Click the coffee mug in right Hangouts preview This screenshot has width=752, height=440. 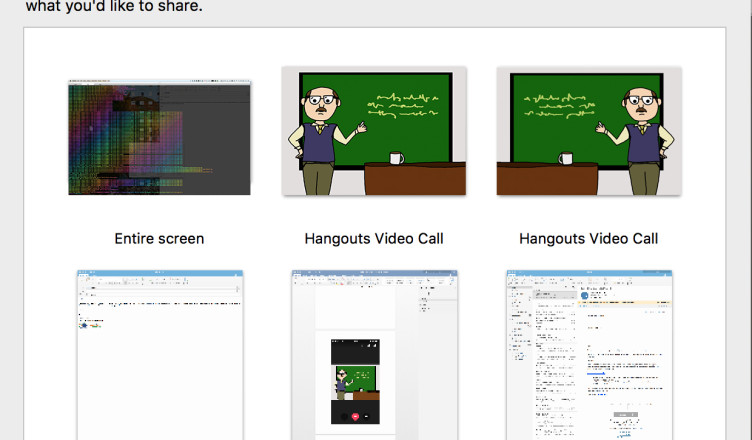click(566, 158)
